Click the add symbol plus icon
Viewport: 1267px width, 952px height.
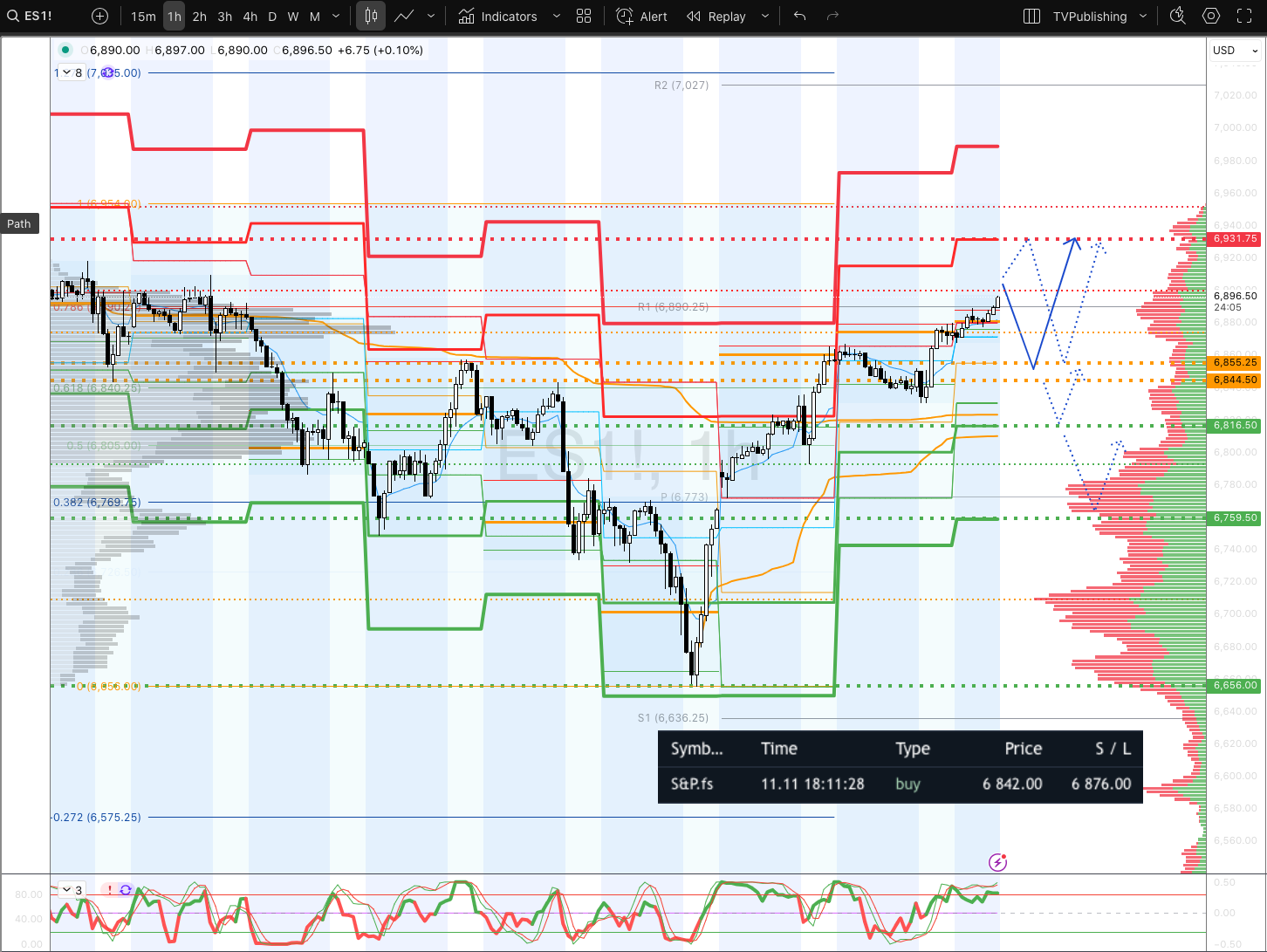pyautogui.click(x=100, y=17)
